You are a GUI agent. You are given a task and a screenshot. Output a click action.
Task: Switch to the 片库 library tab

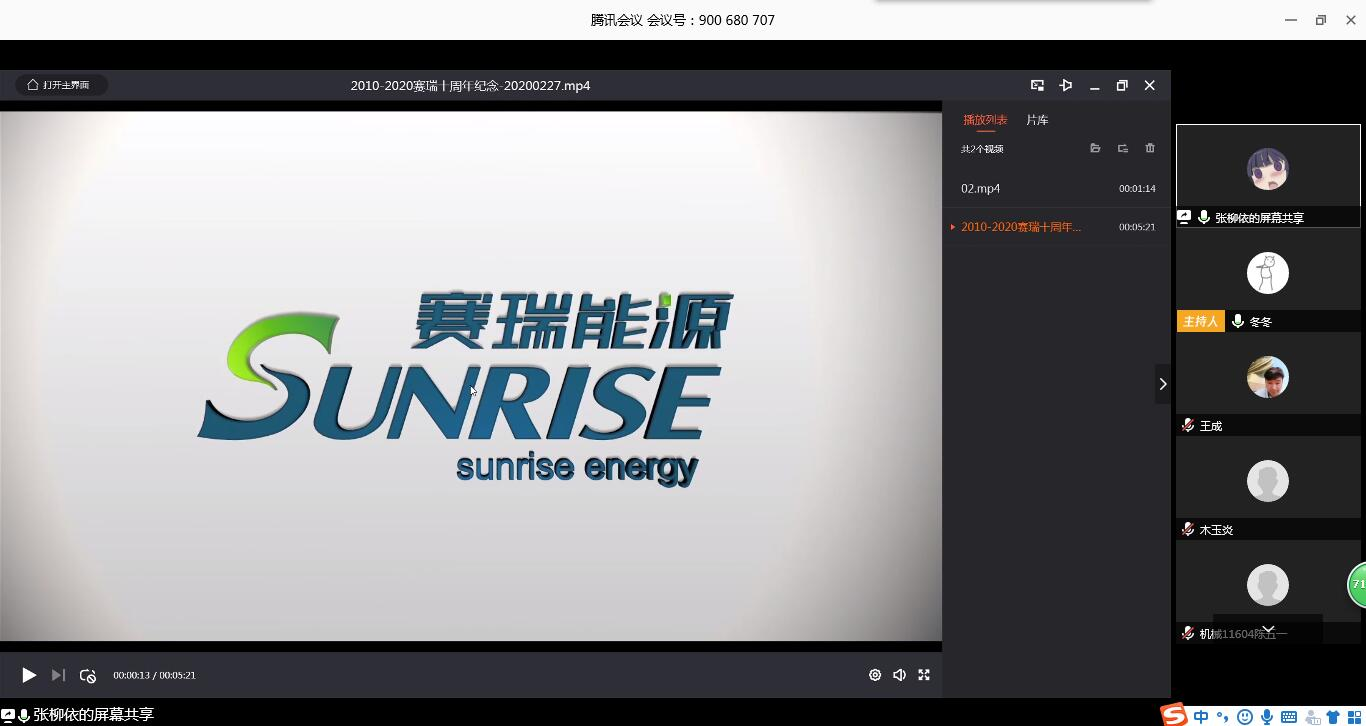coord(1037,120)
